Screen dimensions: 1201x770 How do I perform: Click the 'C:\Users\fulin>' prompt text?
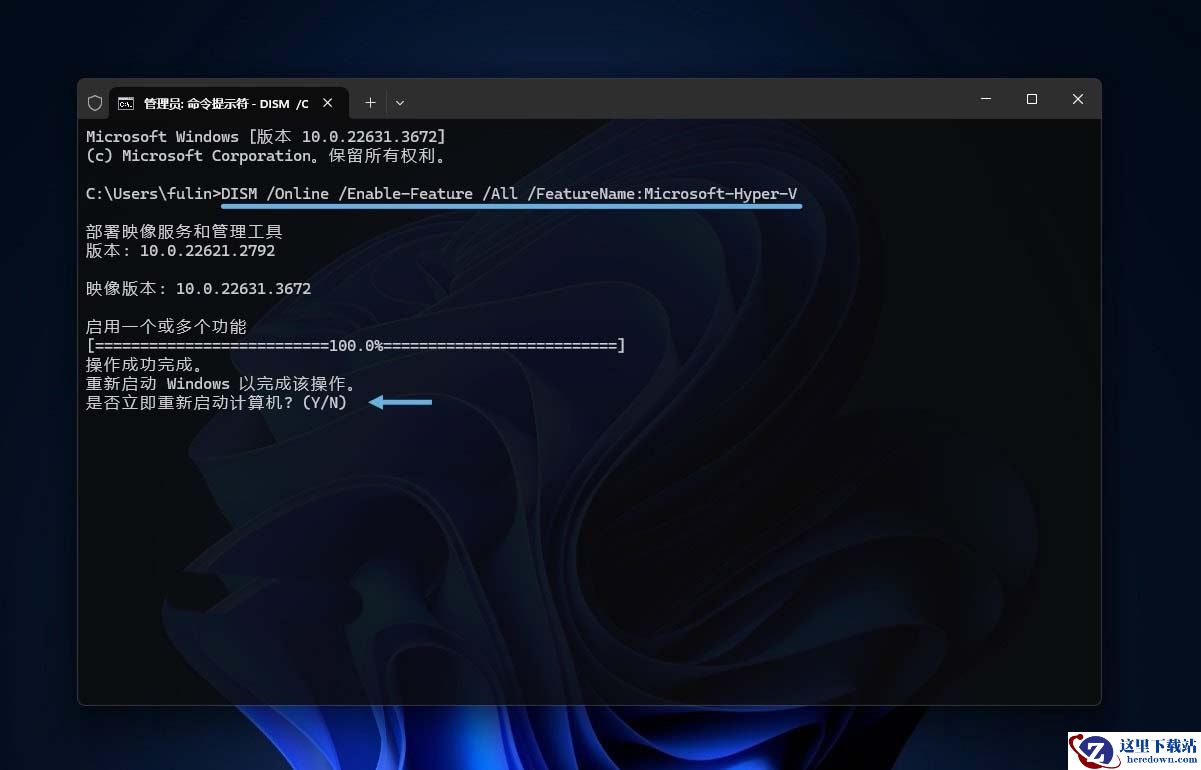click(x=153, y=193)
